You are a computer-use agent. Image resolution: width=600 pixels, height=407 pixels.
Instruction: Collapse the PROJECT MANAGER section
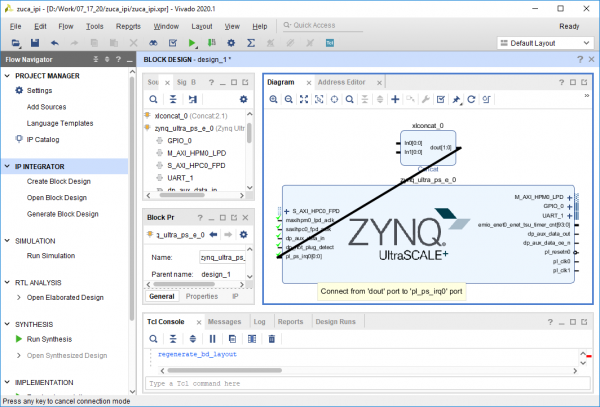tap(8, 76)
